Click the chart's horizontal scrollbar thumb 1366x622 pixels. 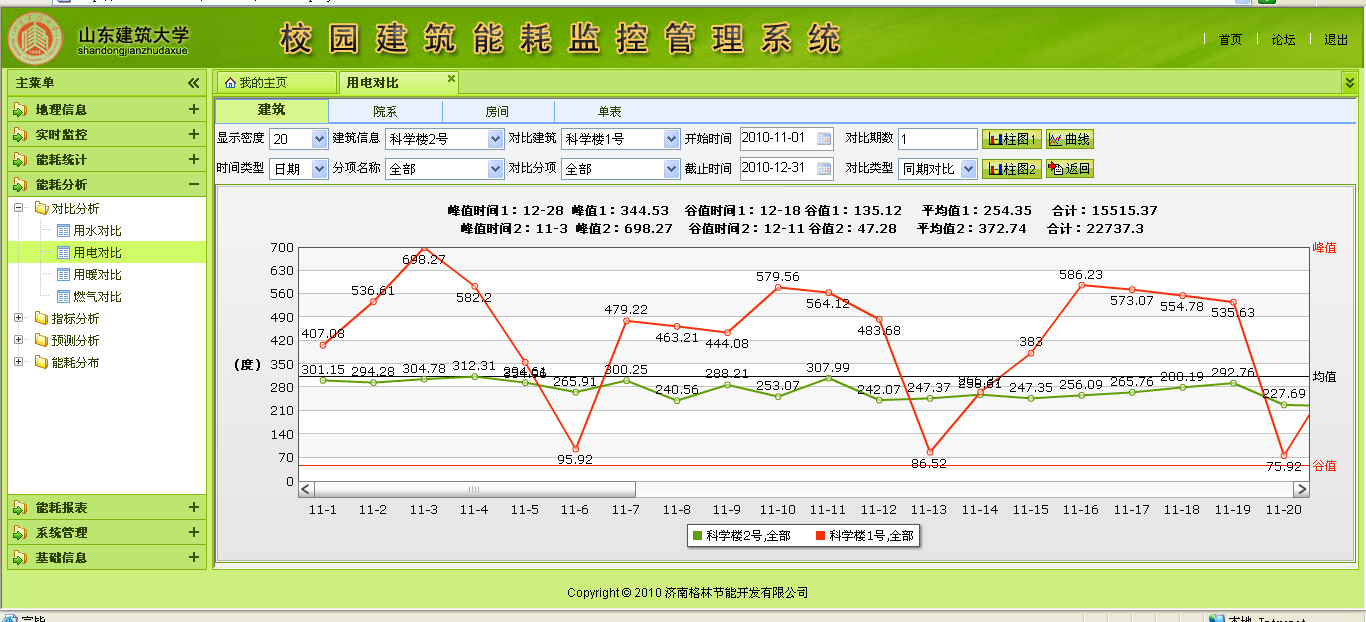click(x=475, y=489)
